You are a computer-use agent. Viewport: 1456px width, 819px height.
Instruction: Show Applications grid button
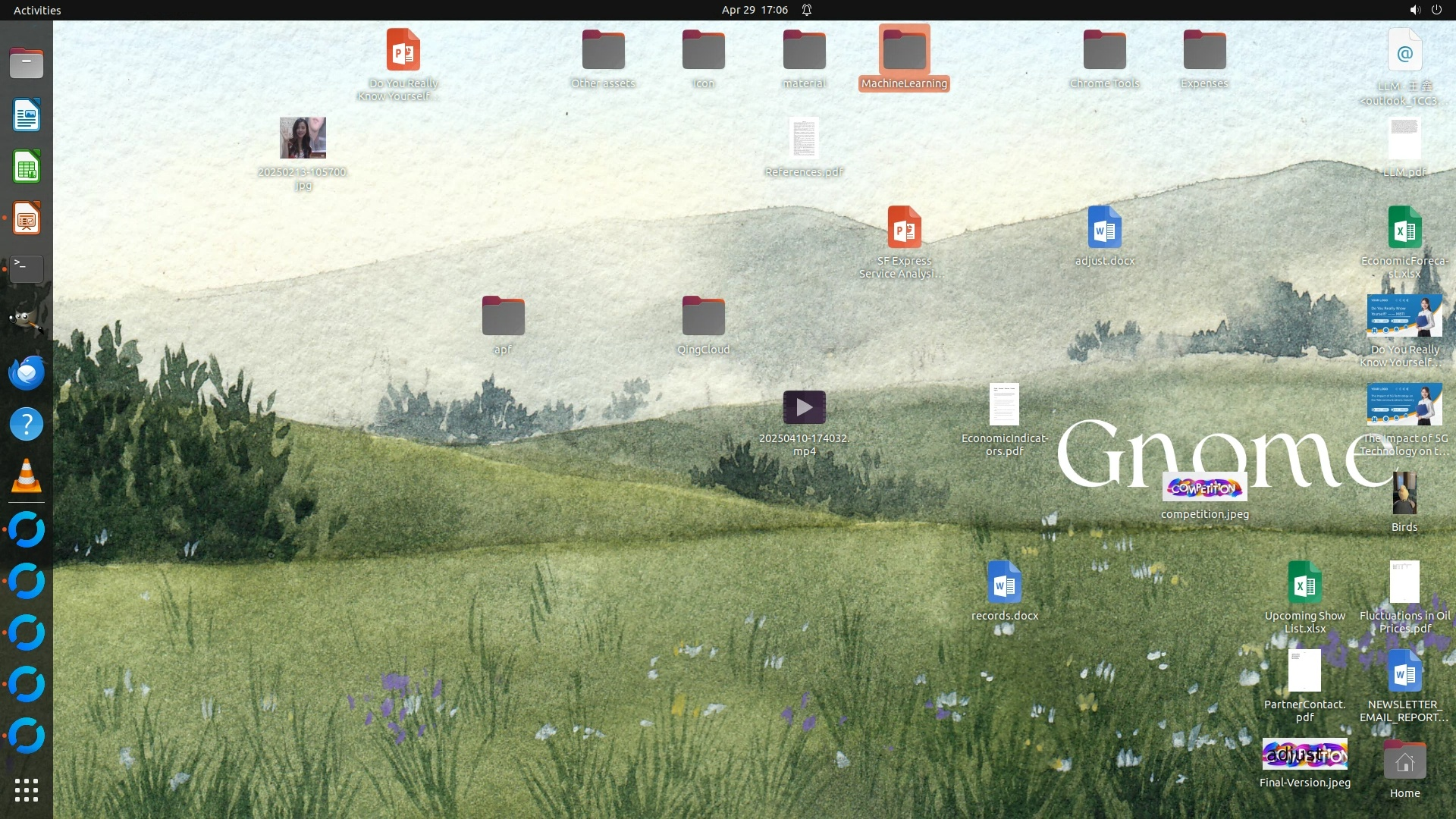27,790
